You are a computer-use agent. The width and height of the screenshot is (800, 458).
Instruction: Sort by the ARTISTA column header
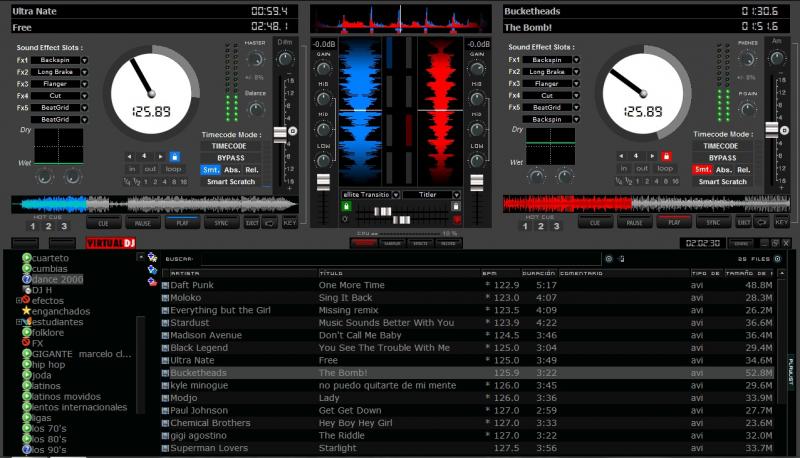[243, 273]
